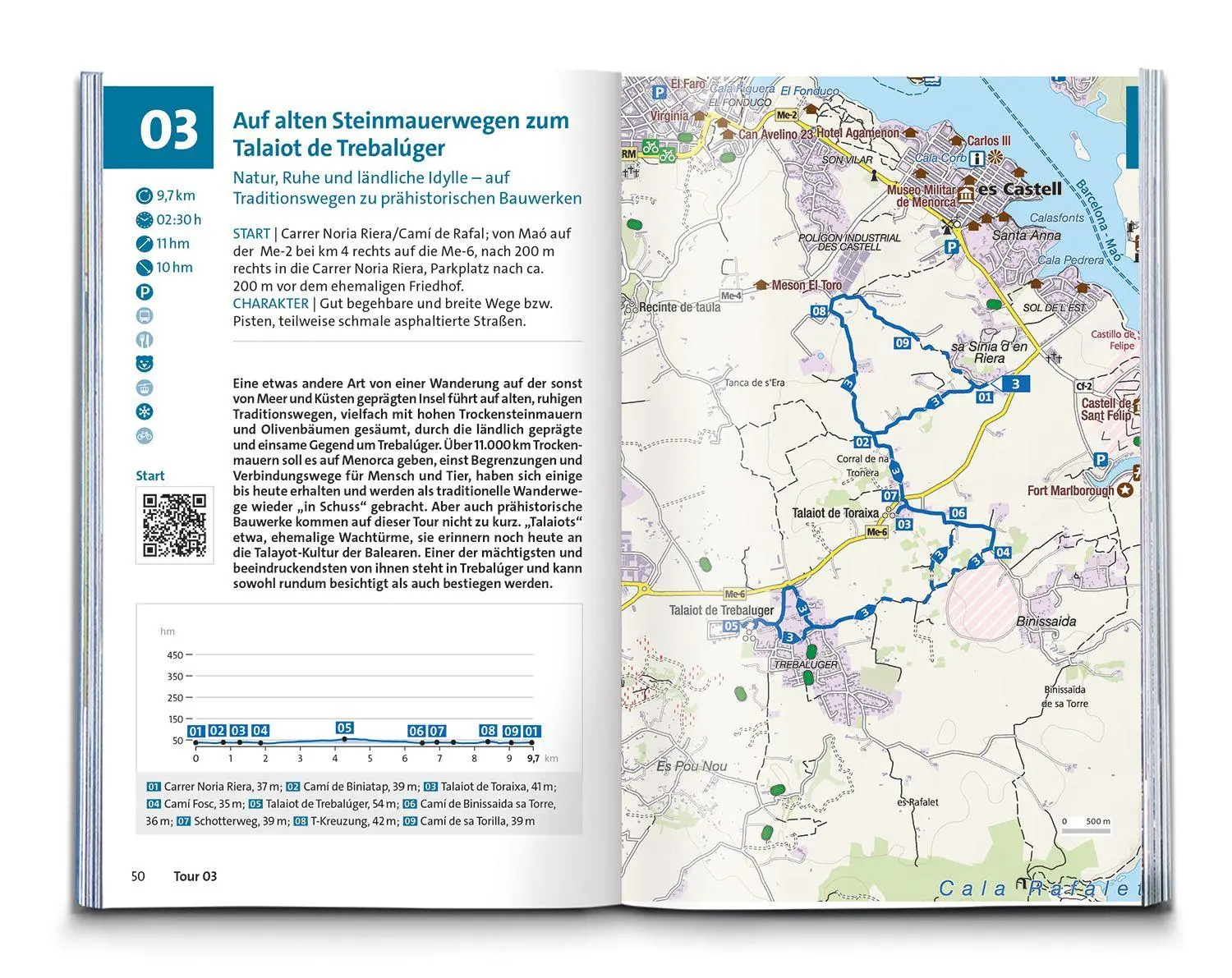Click the house icon left of Meson El Toro

click(x=761, y=285)
